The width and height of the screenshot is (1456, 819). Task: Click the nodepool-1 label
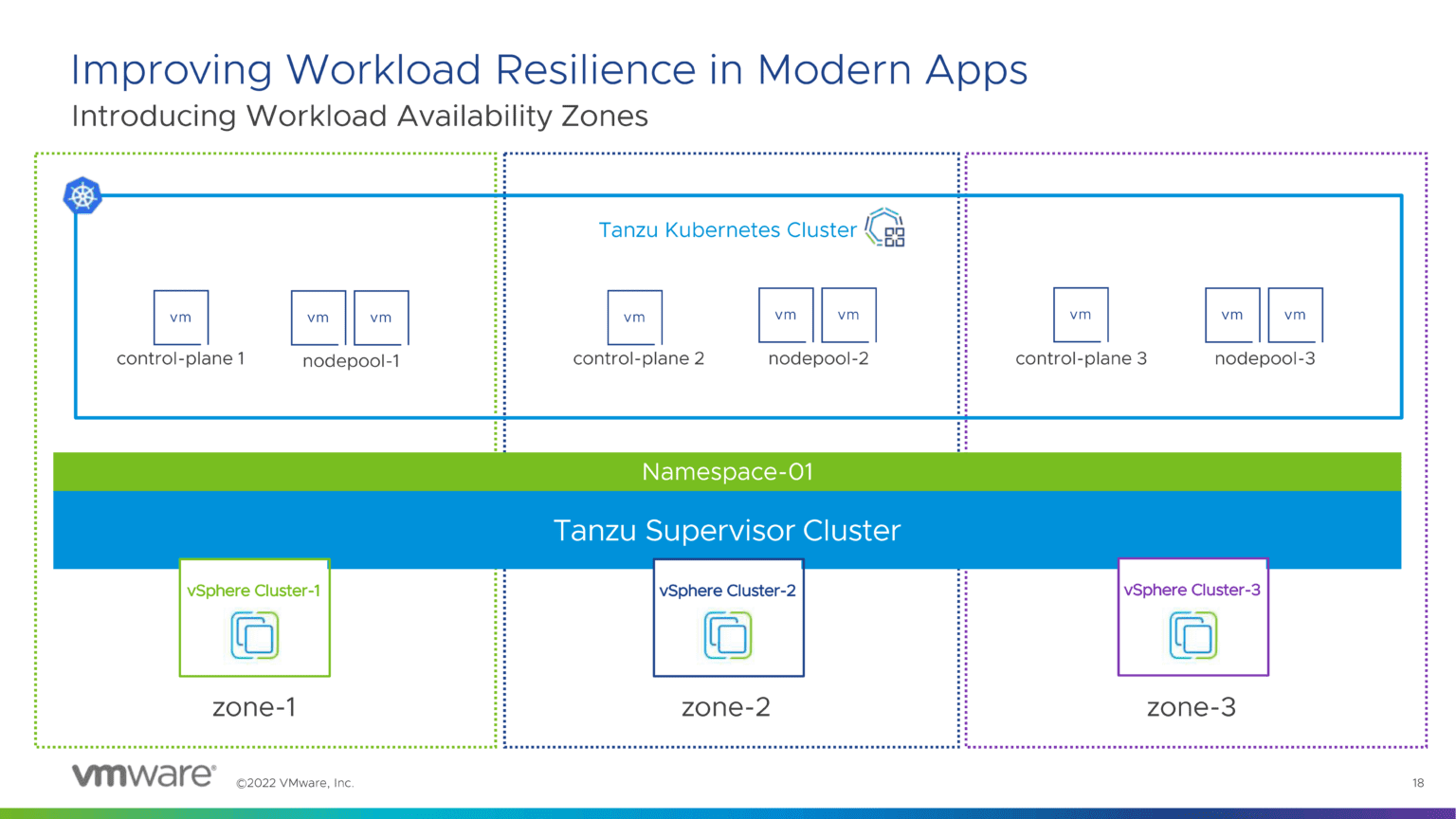pos(349,361)
